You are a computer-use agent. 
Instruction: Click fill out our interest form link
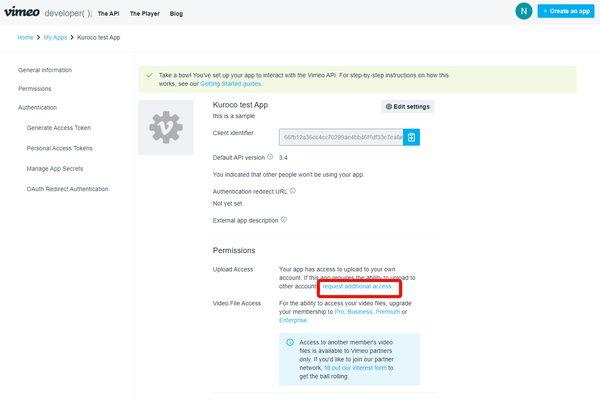pos(355,368)
